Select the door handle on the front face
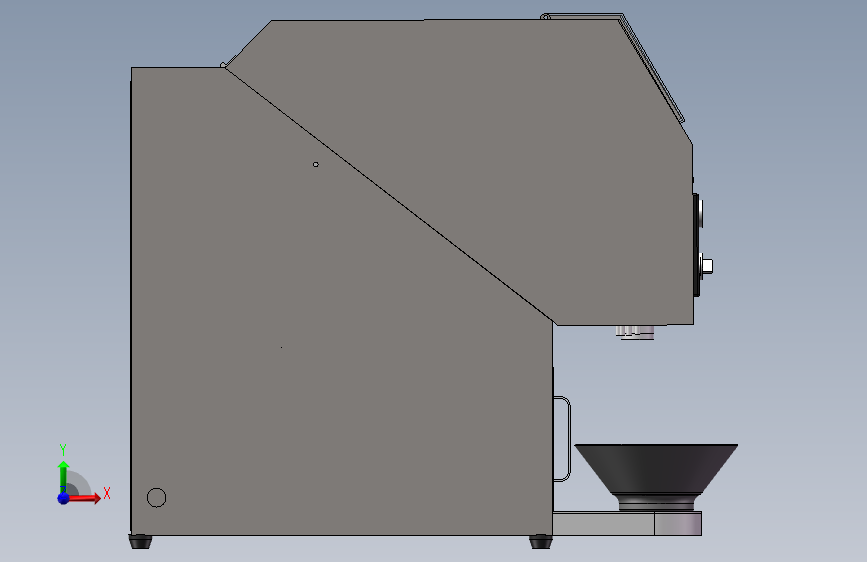Viewport: 867px width, 562px height. (562, 439)
